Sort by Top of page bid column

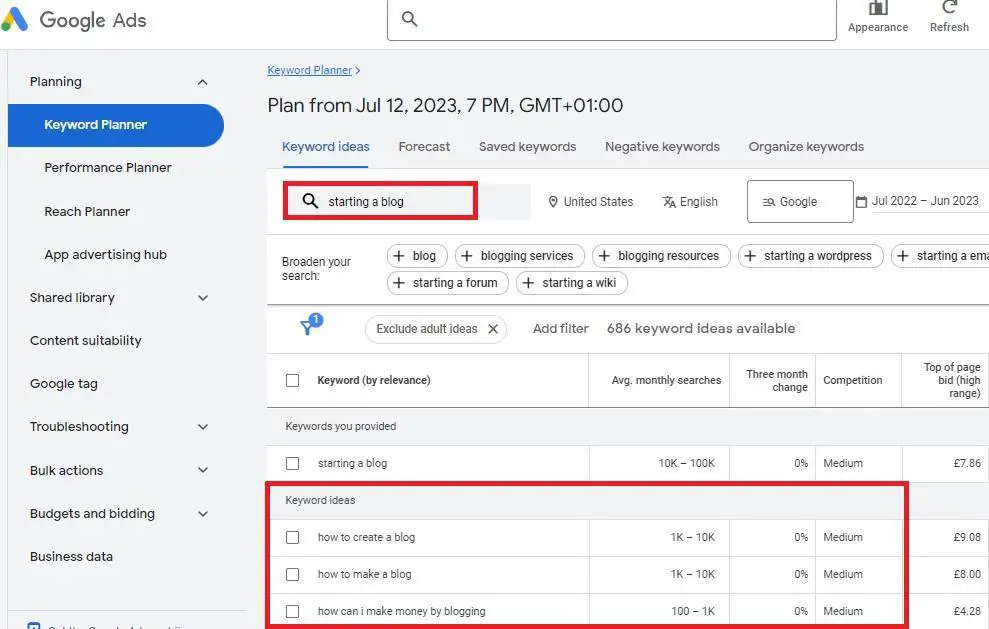pyautogui.click(x=951, y=380)
